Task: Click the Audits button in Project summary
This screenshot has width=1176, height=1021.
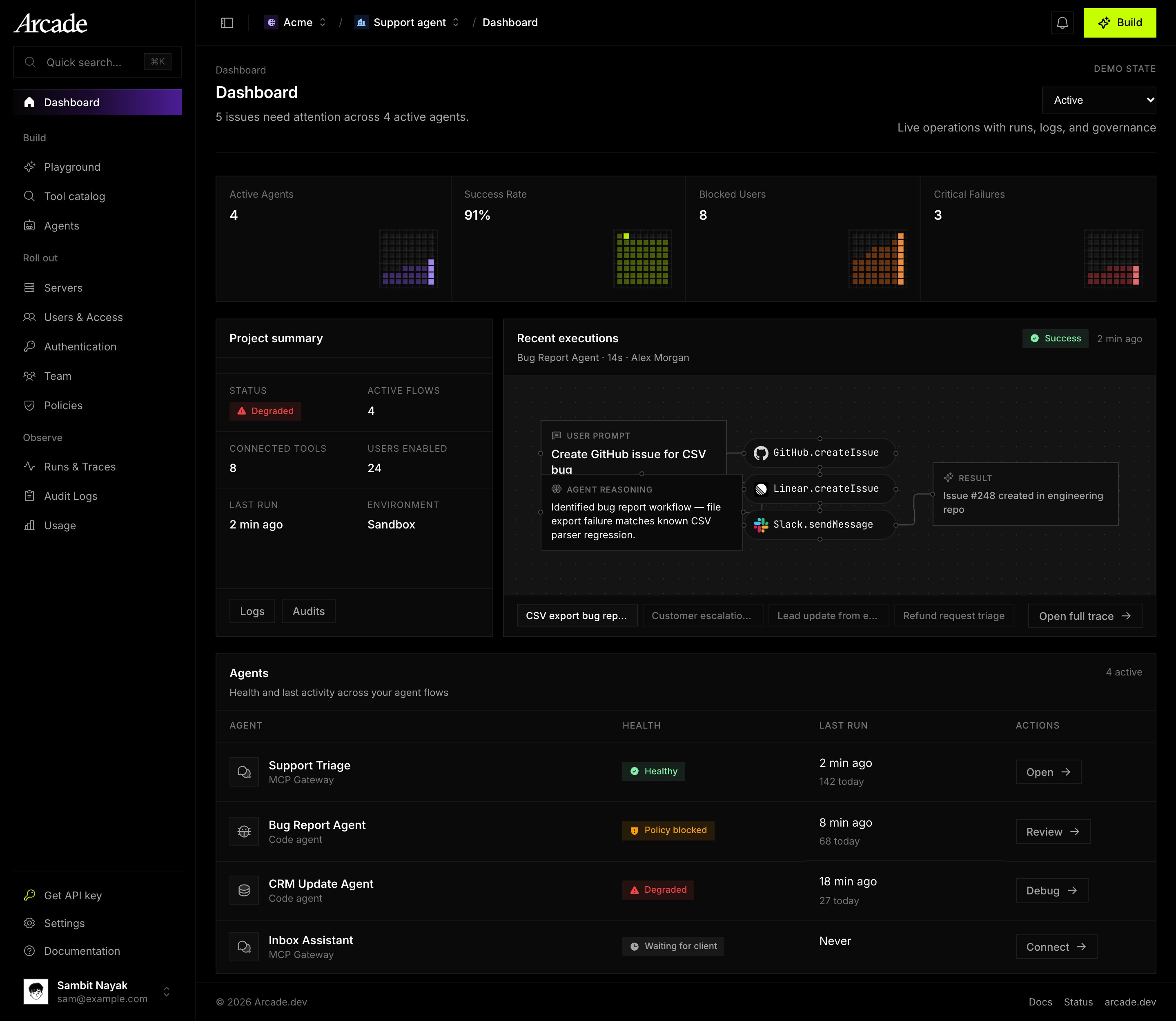Action: [x=308, y=611]
